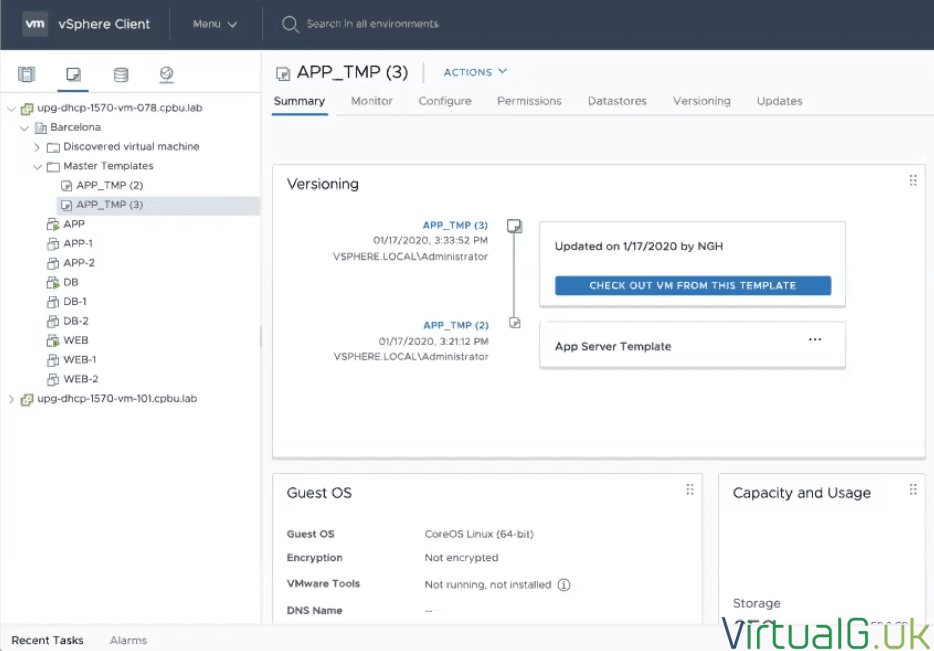This screenshot has width=934, height=651.
Task: Click the APP_TMP (2) template icon in tree
Action: coord(66,186)
